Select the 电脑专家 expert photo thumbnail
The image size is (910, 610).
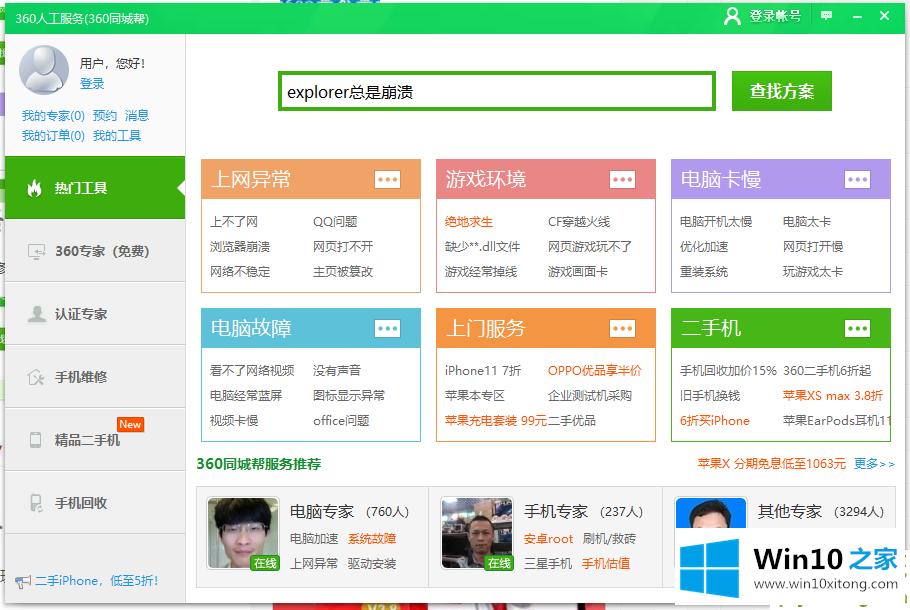tap(243, 534)
